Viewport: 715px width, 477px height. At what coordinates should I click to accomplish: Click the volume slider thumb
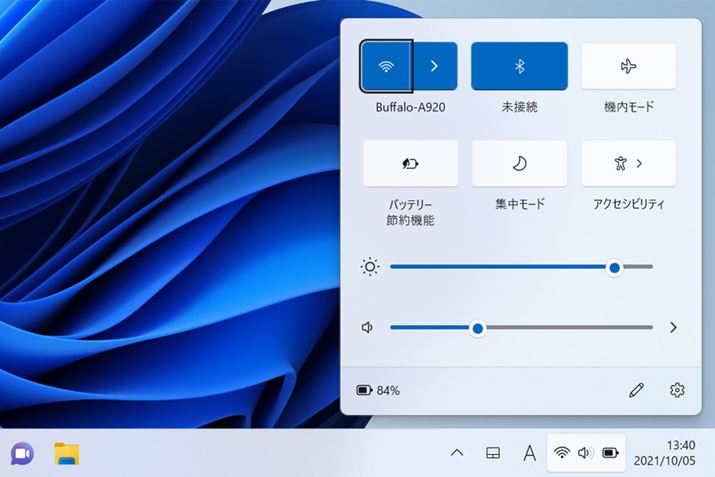[x=477, y=328]
